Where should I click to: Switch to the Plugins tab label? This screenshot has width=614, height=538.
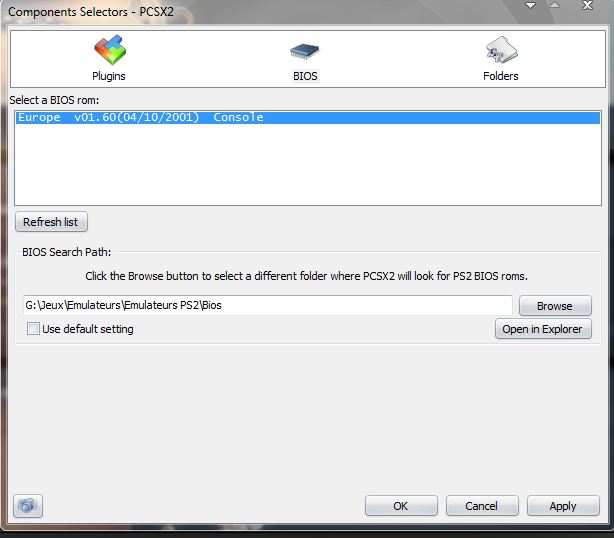108,76
